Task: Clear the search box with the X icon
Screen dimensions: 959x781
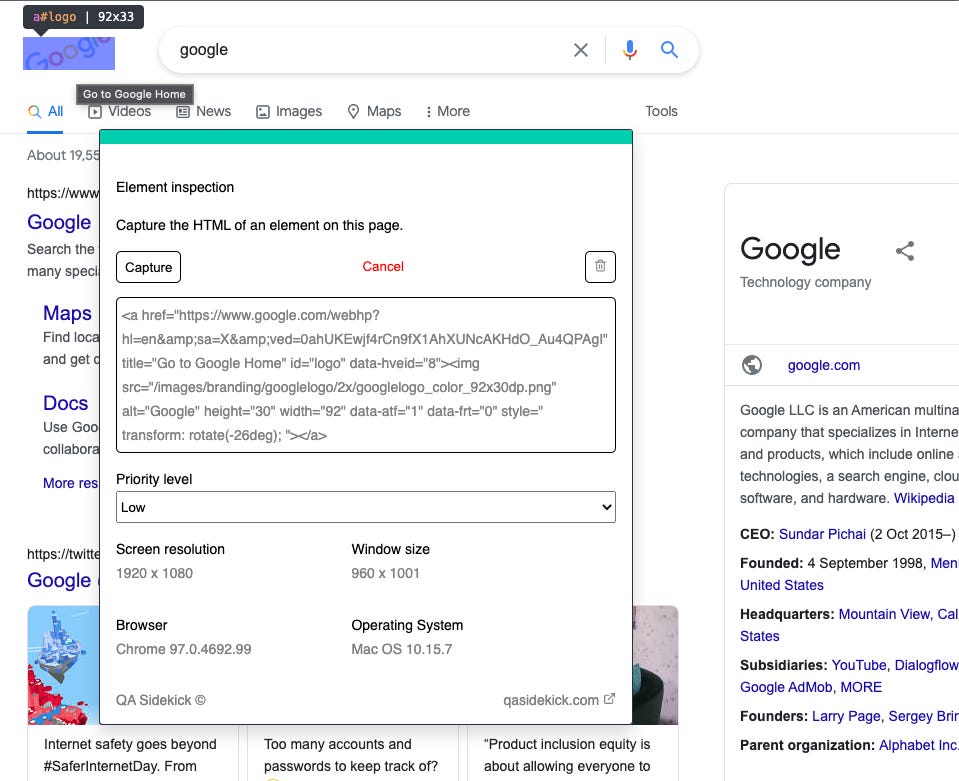Action: (x=581, y=50)
